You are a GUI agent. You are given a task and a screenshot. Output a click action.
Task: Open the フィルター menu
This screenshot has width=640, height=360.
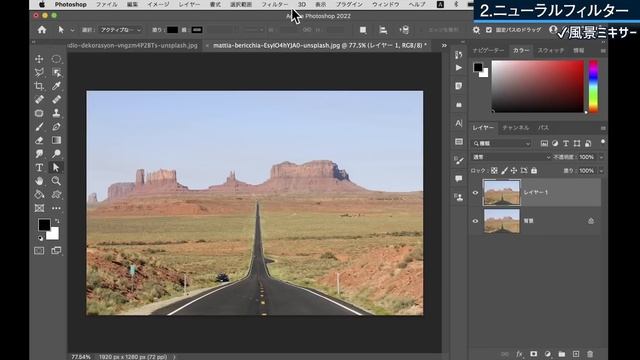[275, 4]
